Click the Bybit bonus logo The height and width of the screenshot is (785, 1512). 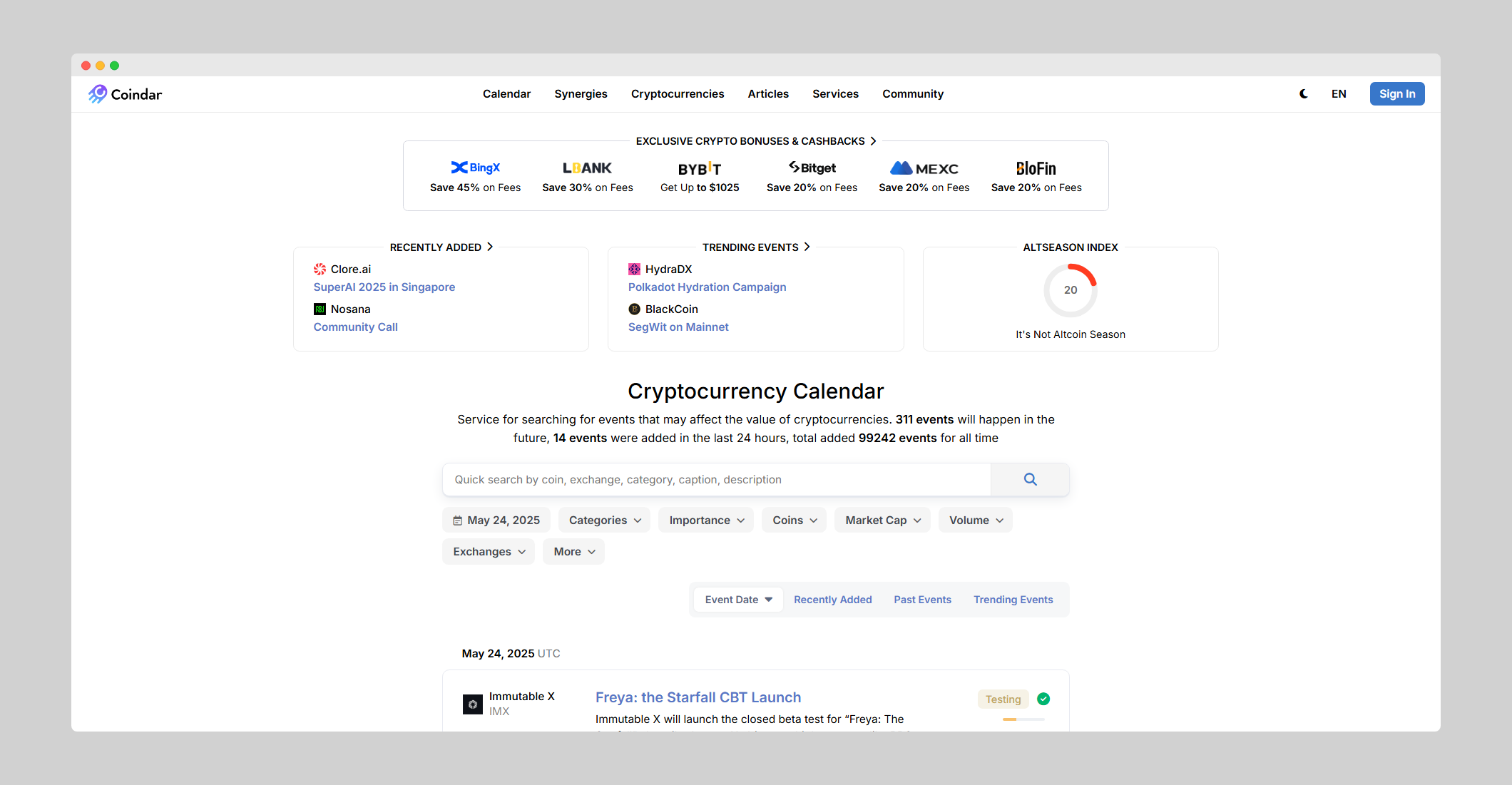700,169
